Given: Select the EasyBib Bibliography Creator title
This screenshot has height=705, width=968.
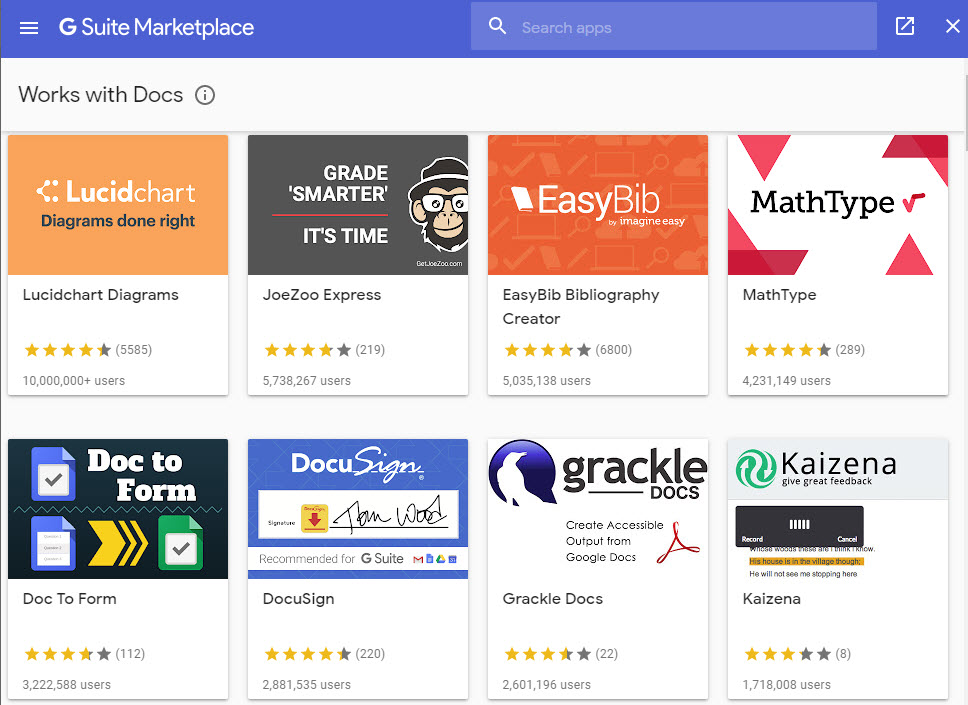Looking at the screenshot, I should coord(581,307).
